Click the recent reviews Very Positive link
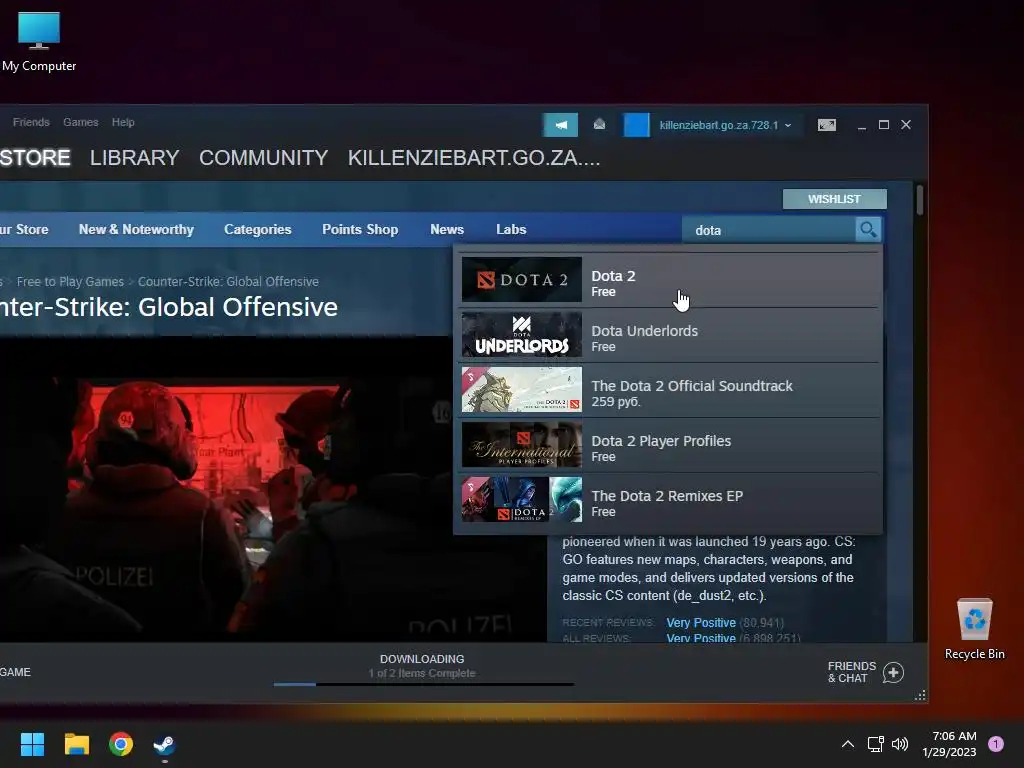The image size is (1024, 768). pyautogui.click(x=701, y=622)
